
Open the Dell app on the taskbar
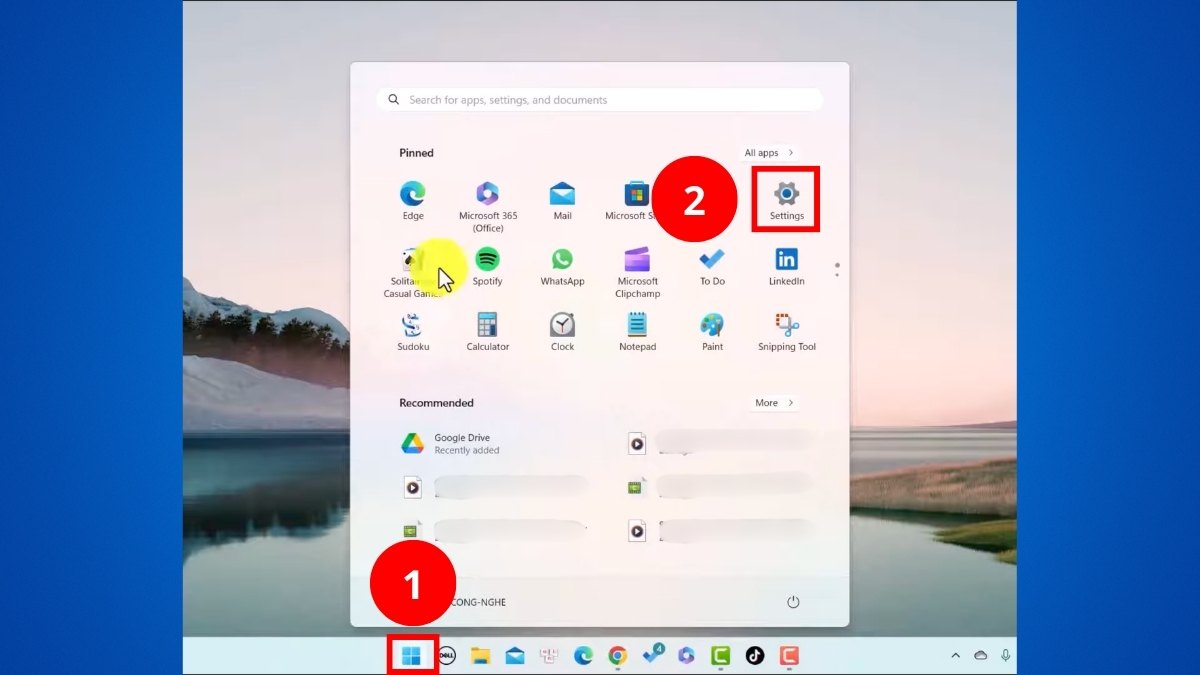tap(447, 656)
